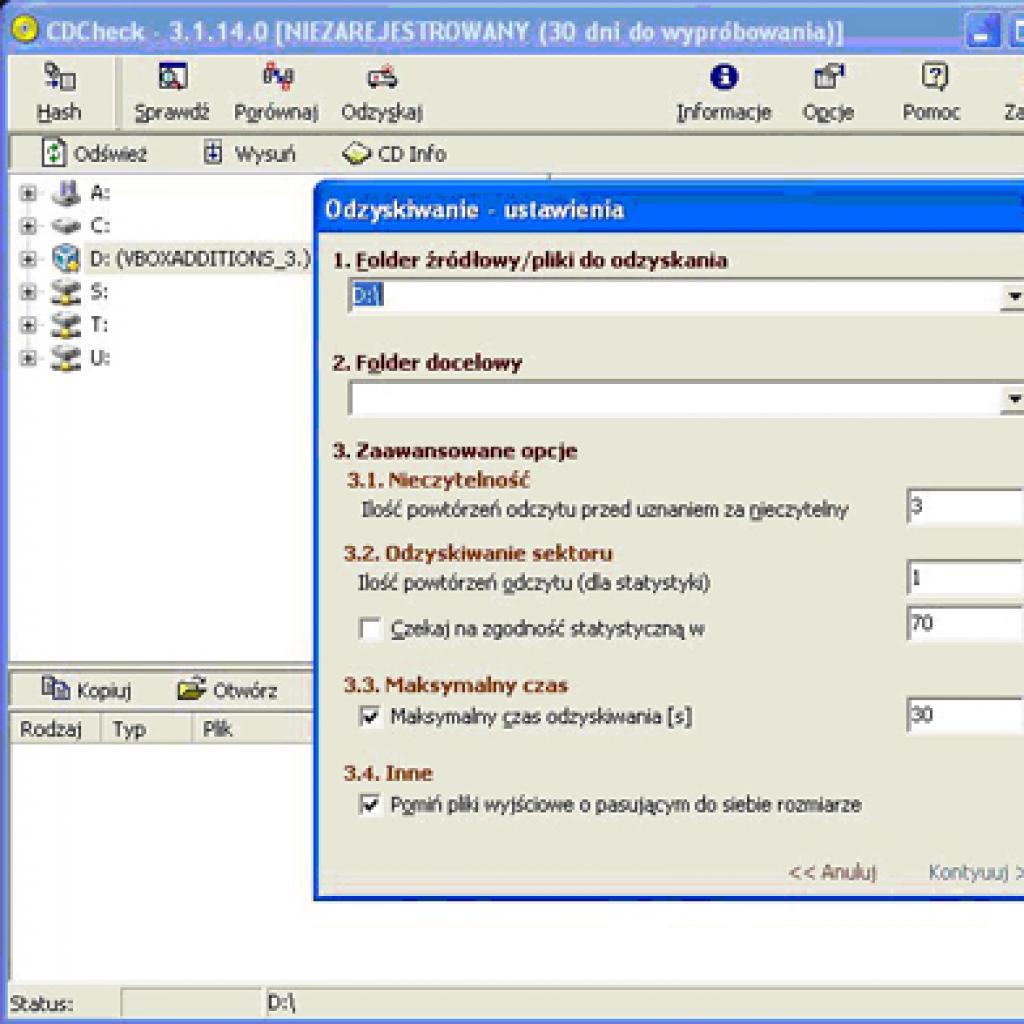This screenshot has width=1024, height=1024.
Task: Open the Hash tool
Action: point(59,93)
